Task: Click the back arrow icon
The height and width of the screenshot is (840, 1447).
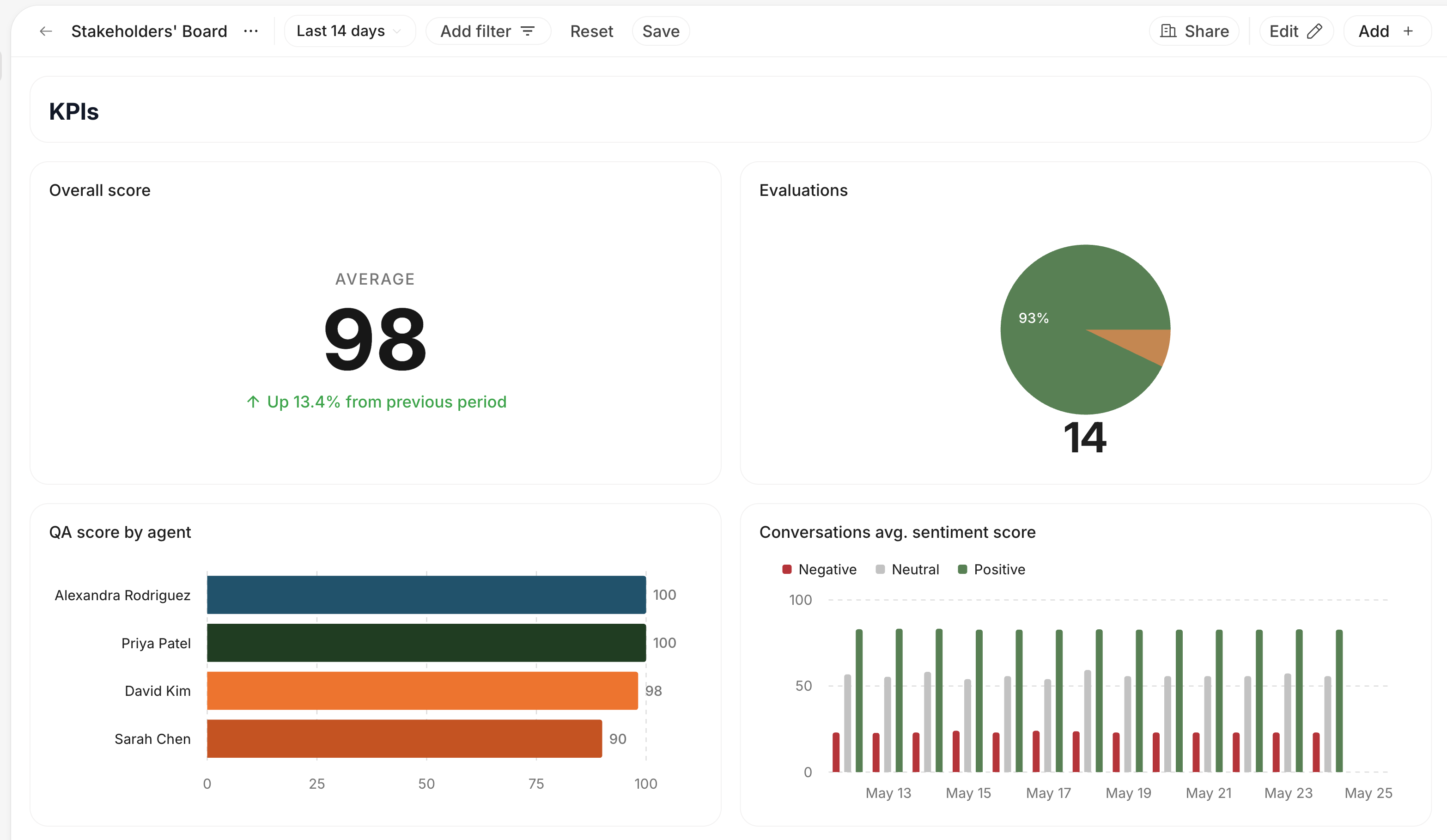Action: click(x=46, y=31)
